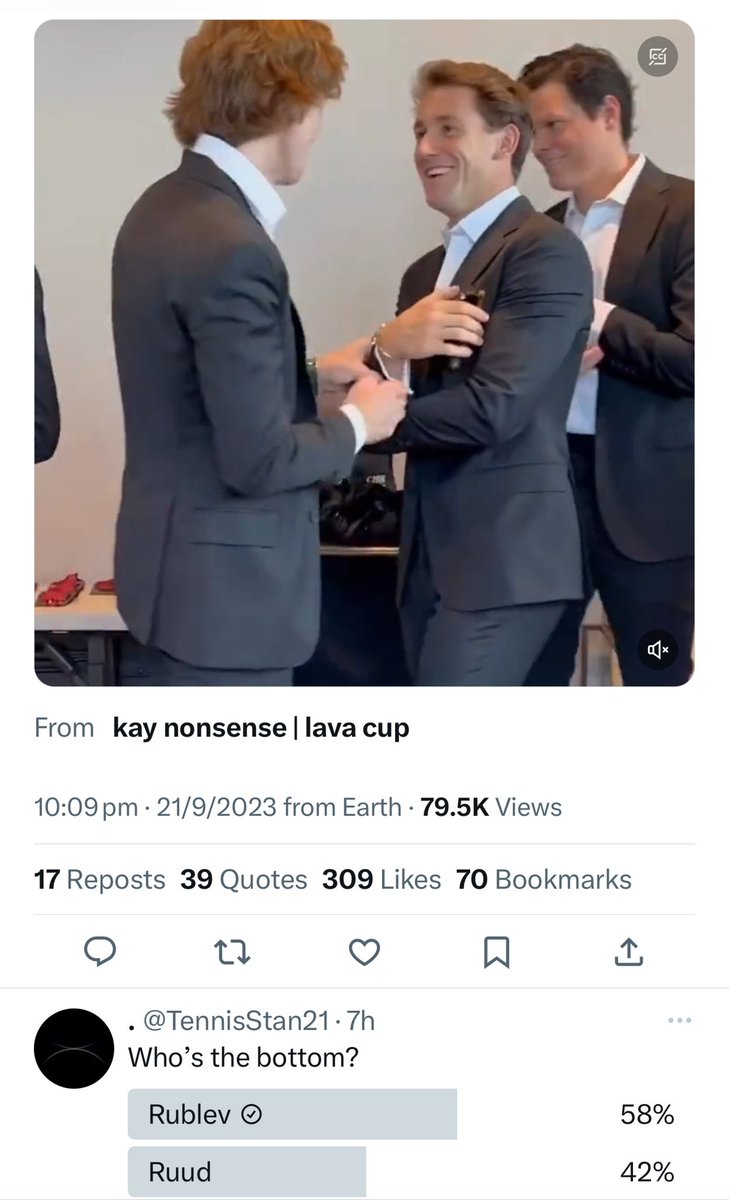
Task: View the 17 Reposts list
Action: tap(99, 879)
